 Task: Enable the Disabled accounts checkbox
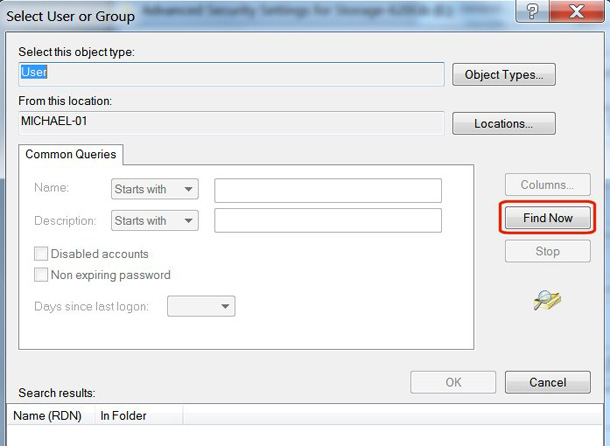tap(41, 254)
